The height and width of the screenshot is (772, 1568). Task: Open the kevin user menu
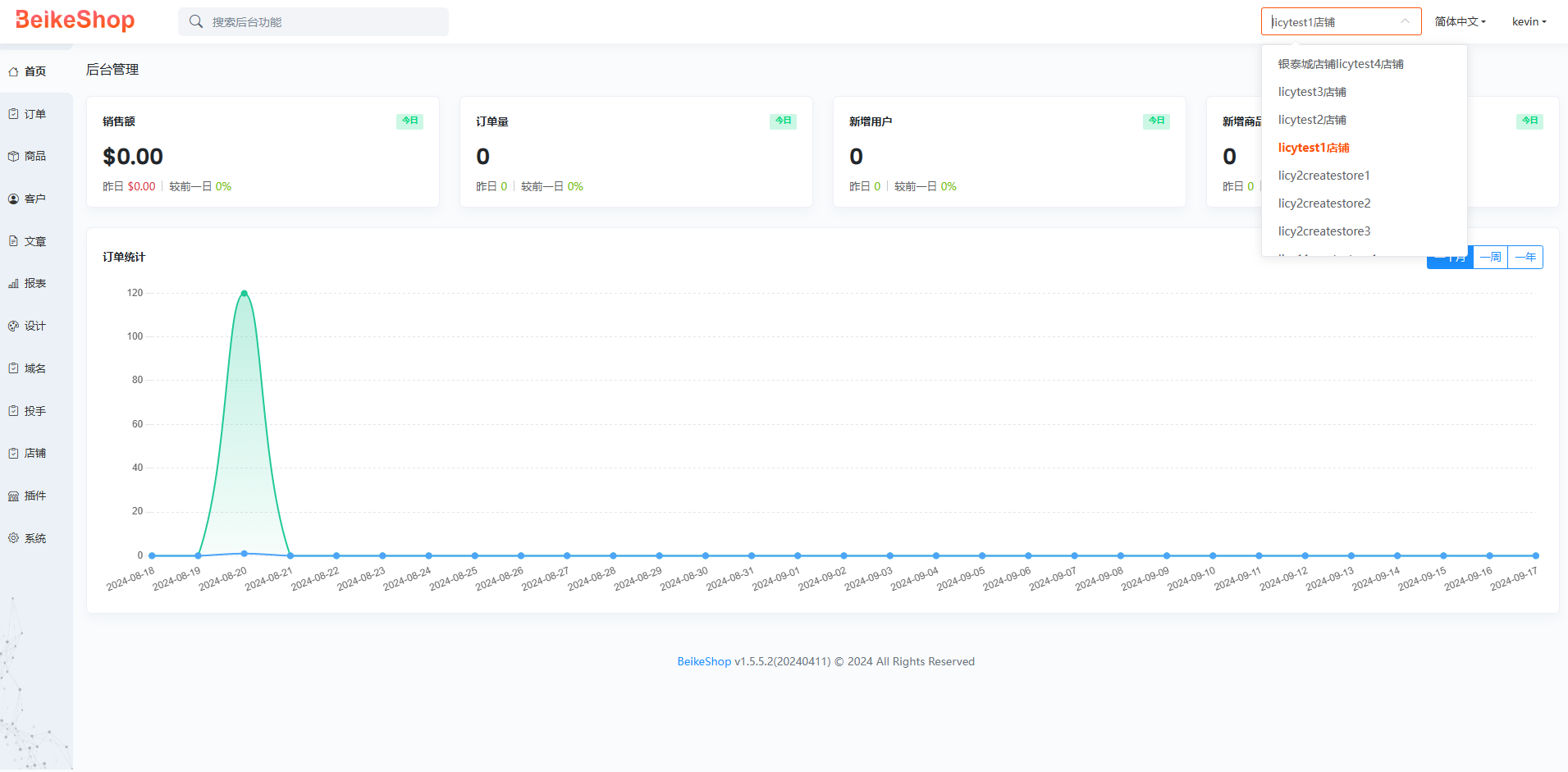point(1529,21)
